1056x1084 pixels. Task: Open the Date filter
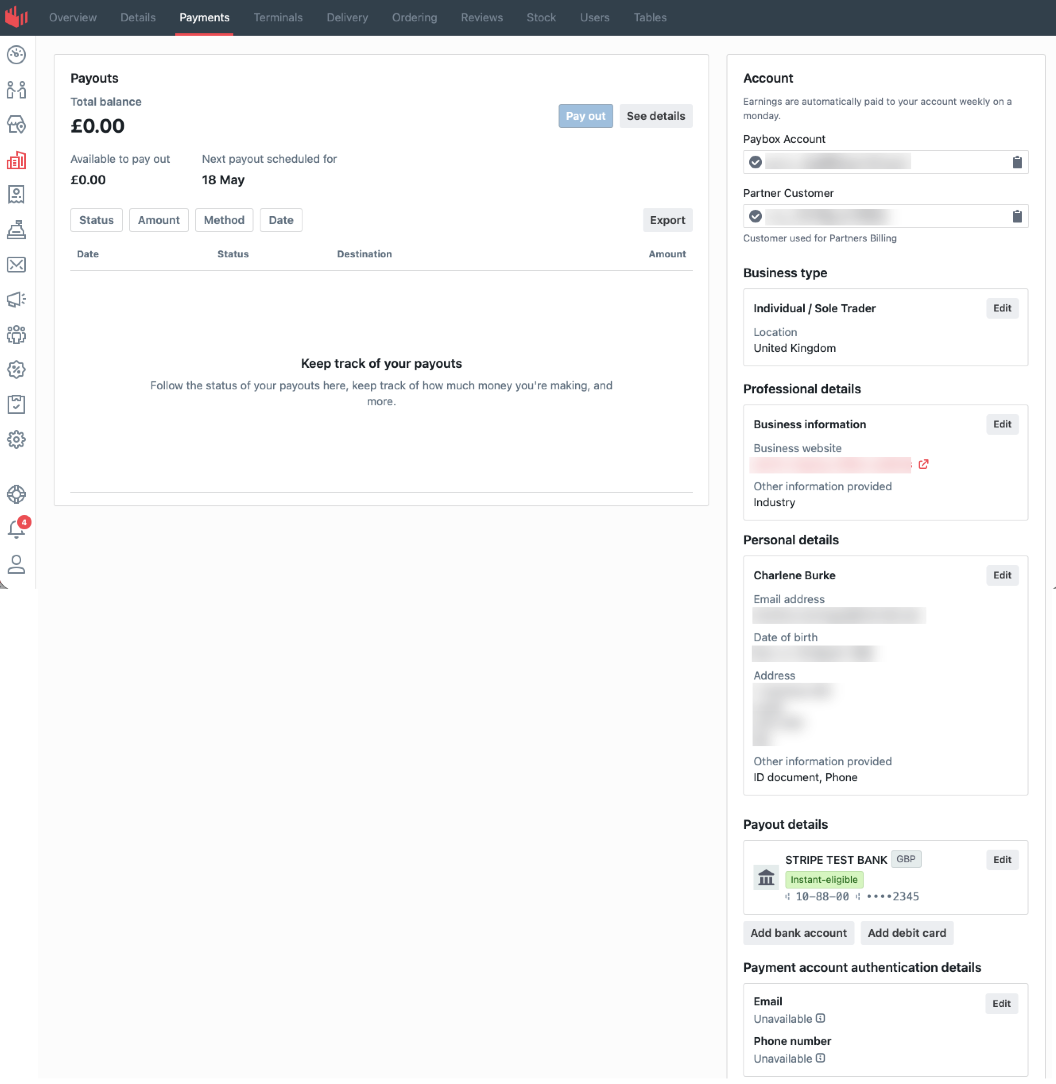(281, 220)
